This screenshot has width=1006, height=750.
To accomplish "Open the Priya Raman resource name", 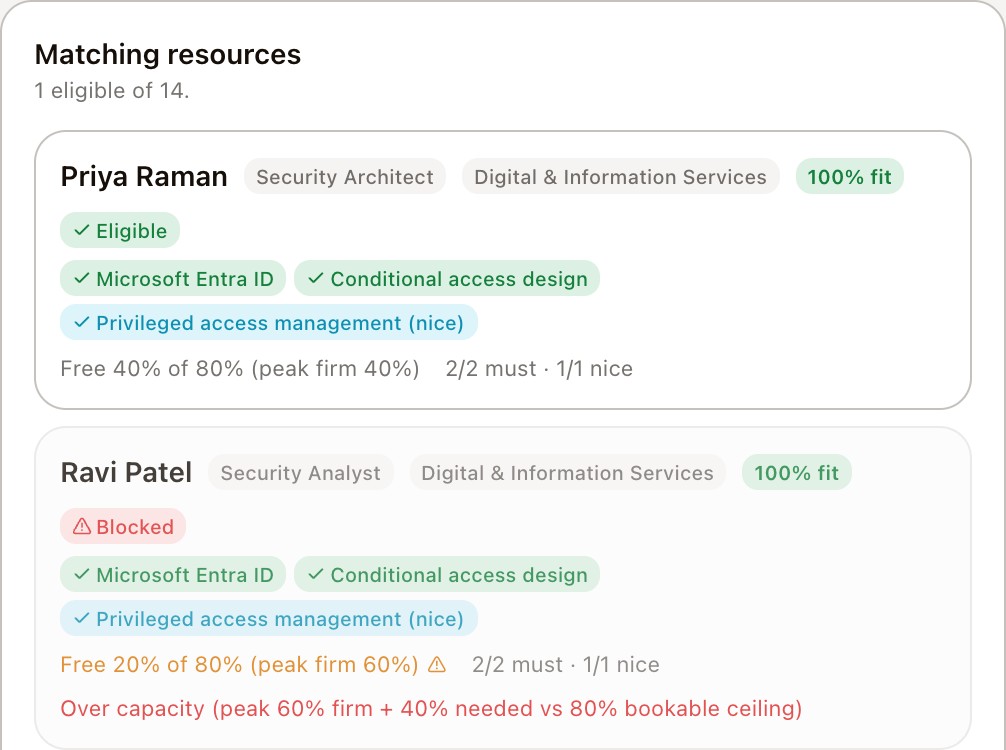I will [x=144, y=176].
